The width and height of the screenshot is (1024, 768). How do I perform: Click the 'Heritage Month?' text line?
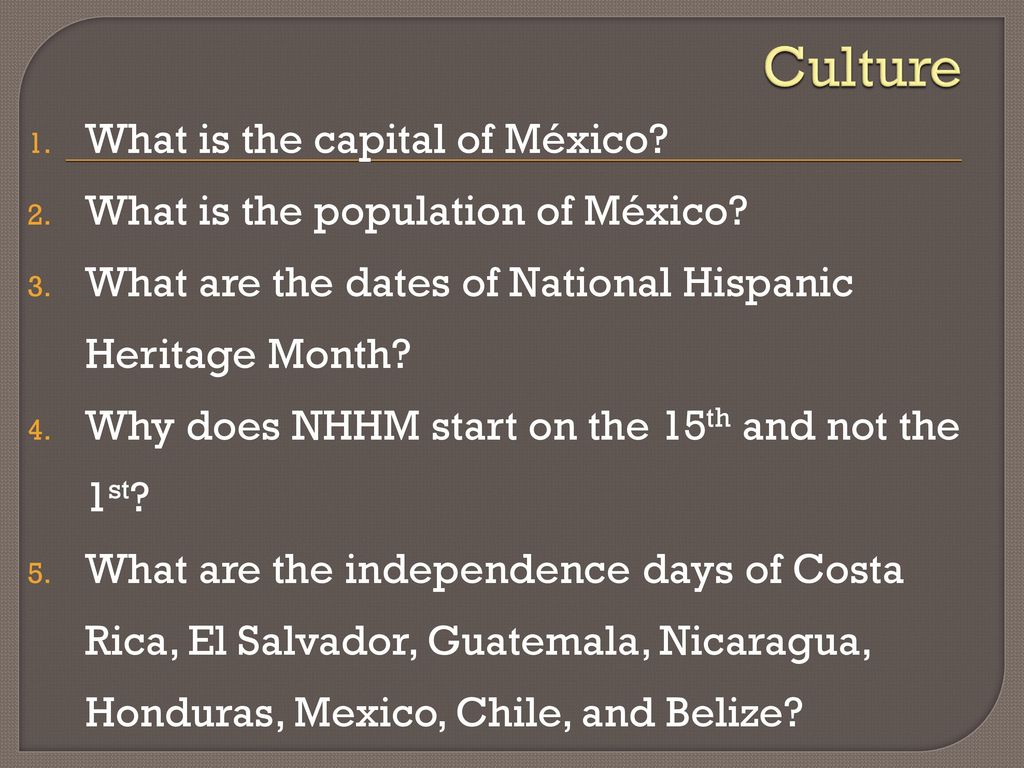tap(248, 354)
